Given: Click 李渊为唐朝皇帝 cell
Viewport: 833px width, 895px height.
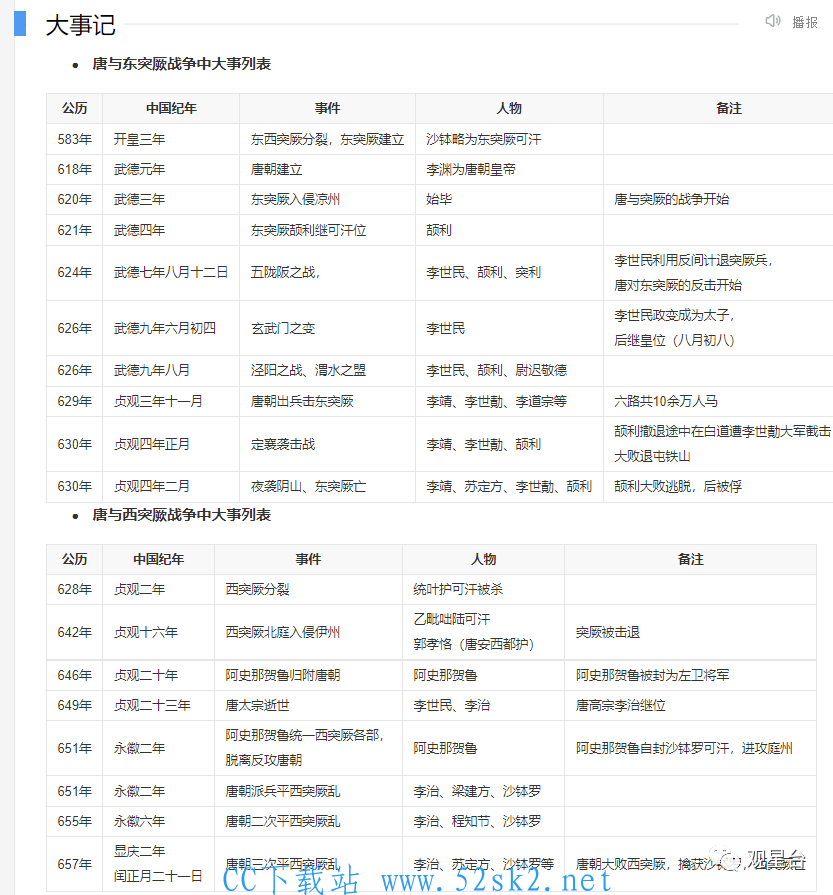Looking at the screenshot, I should point(509,170).
